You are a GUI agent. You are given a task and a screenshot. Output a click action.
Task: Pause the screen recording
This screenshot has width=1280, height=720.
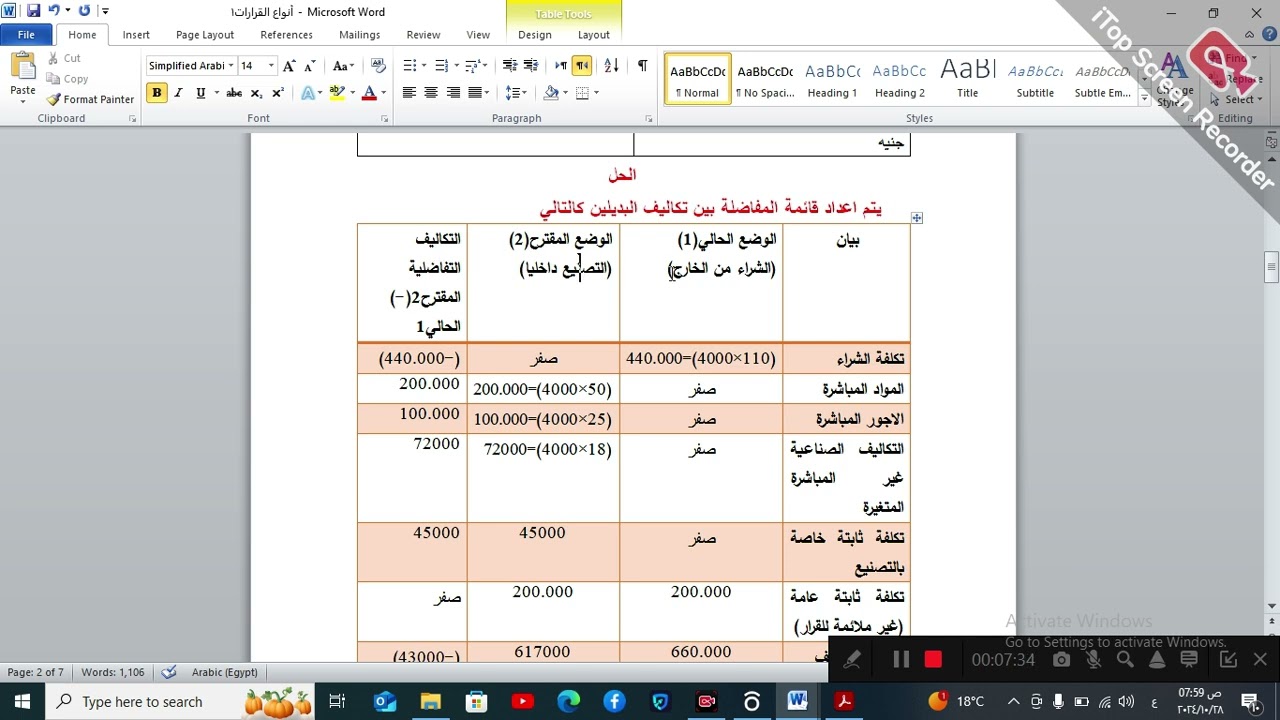point(901,660)
